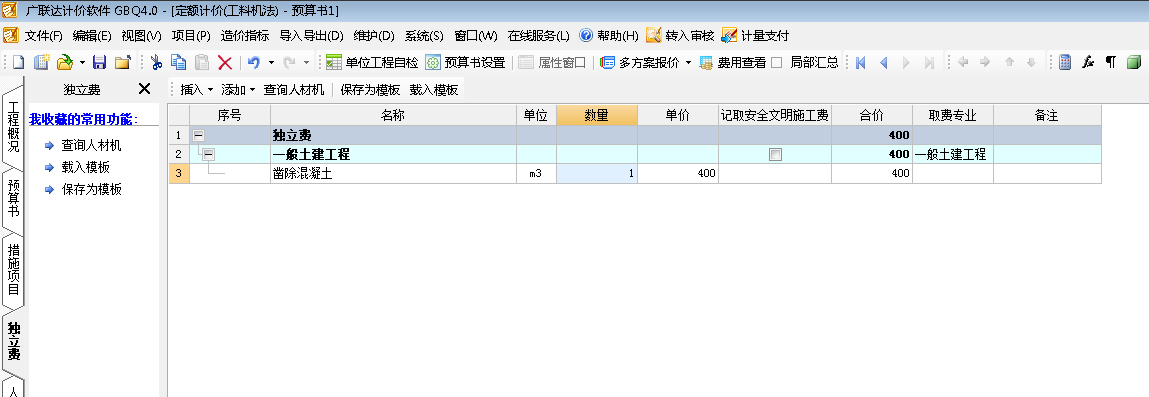Open the 编辑(E) menu
1149x397 pixels.
point(92,35)
